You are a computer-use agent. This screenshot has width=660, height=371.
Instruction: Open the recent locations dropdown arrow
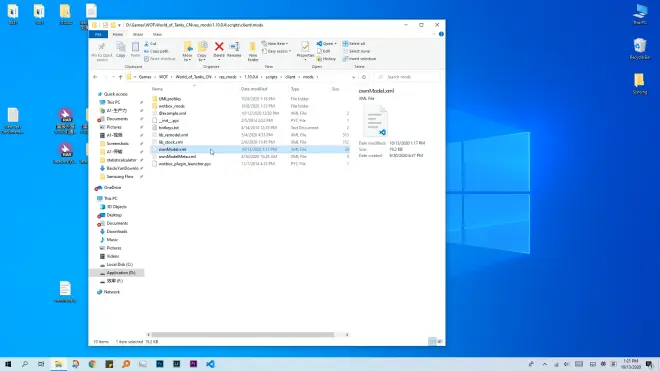pos(113,77)
